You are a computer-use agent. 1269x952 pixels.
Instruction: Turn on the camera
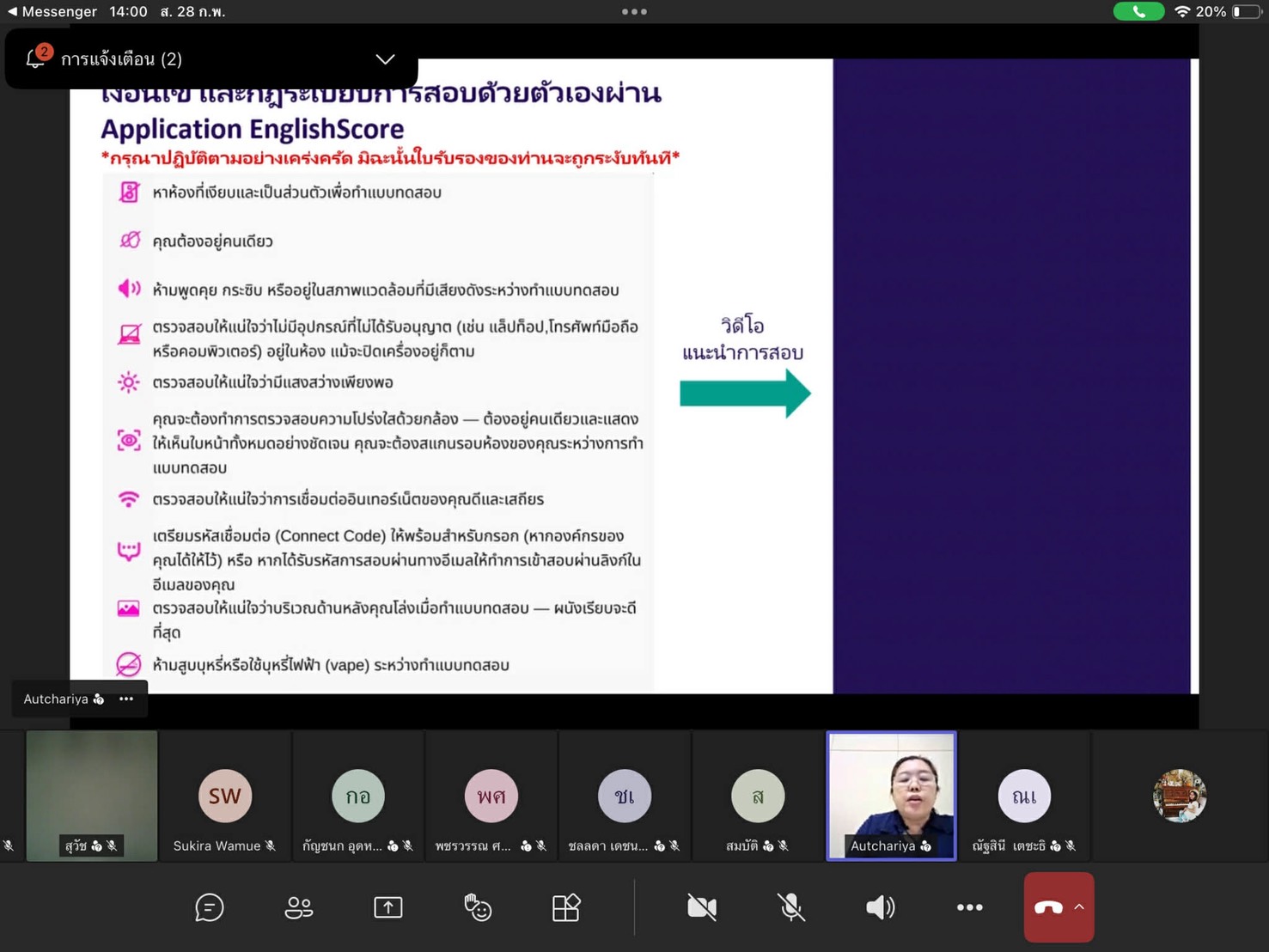(701, 907)
